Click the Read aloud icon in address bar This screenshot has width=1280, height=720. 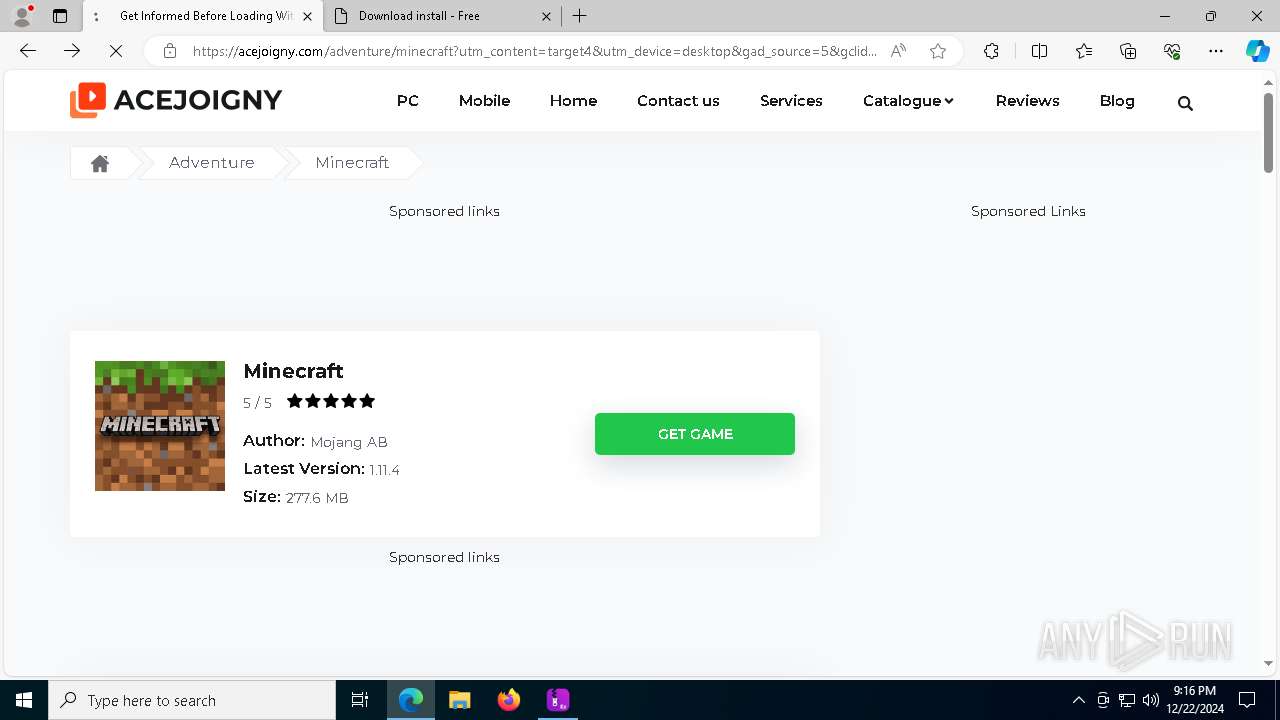click(x=898, y=51)
